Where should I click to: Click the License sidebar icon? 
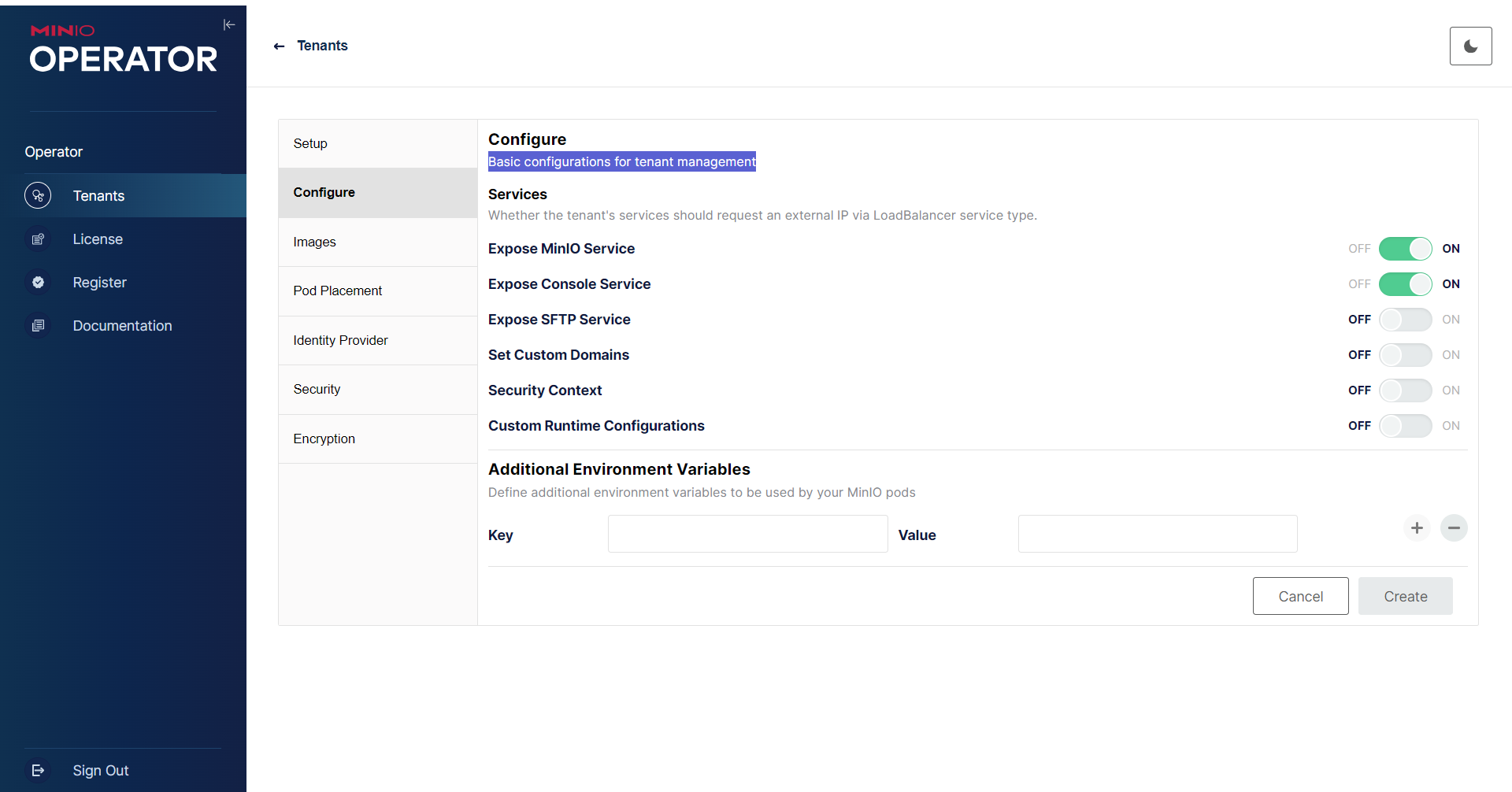tap(38, 239)
